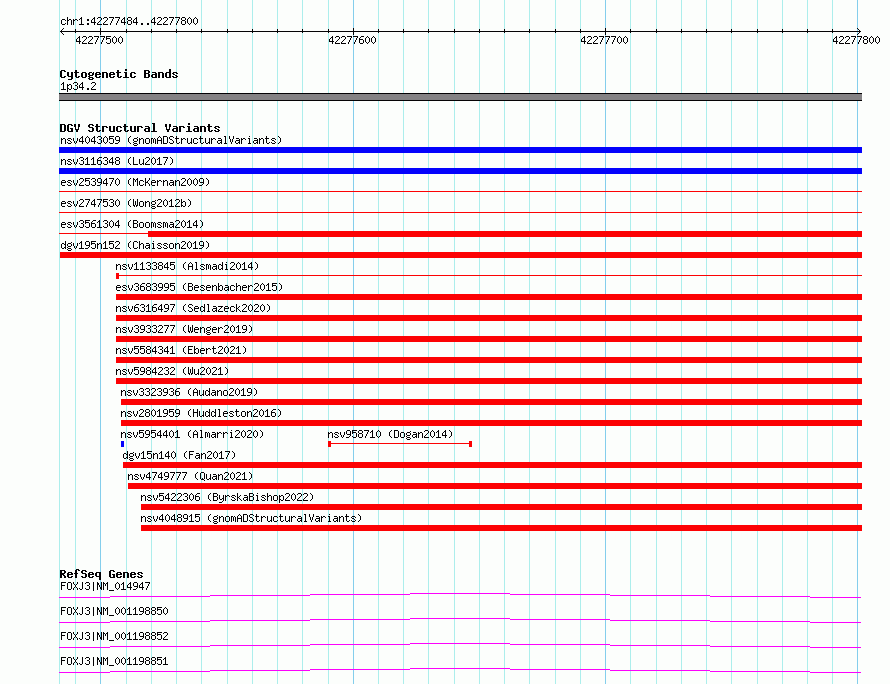Click the red bar under nsv3933277 (Wenger2019)

coord(489,339)
